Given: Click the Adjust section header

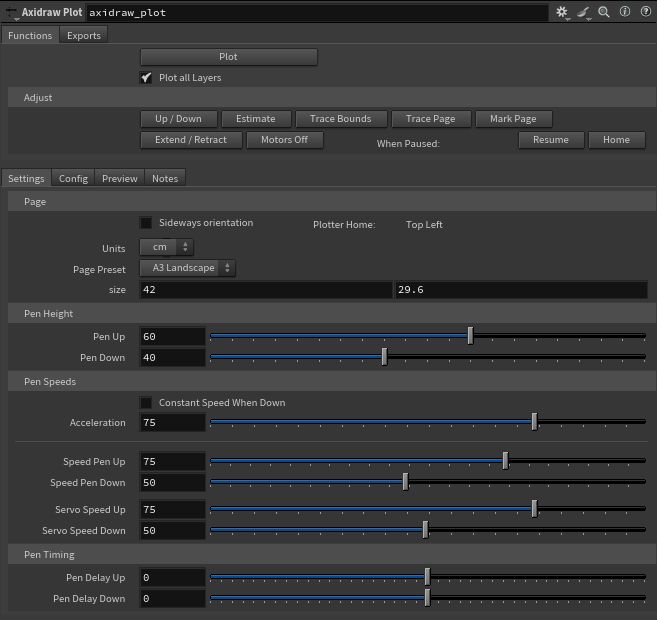Looking at the screenshot, I should pos(332,98).
